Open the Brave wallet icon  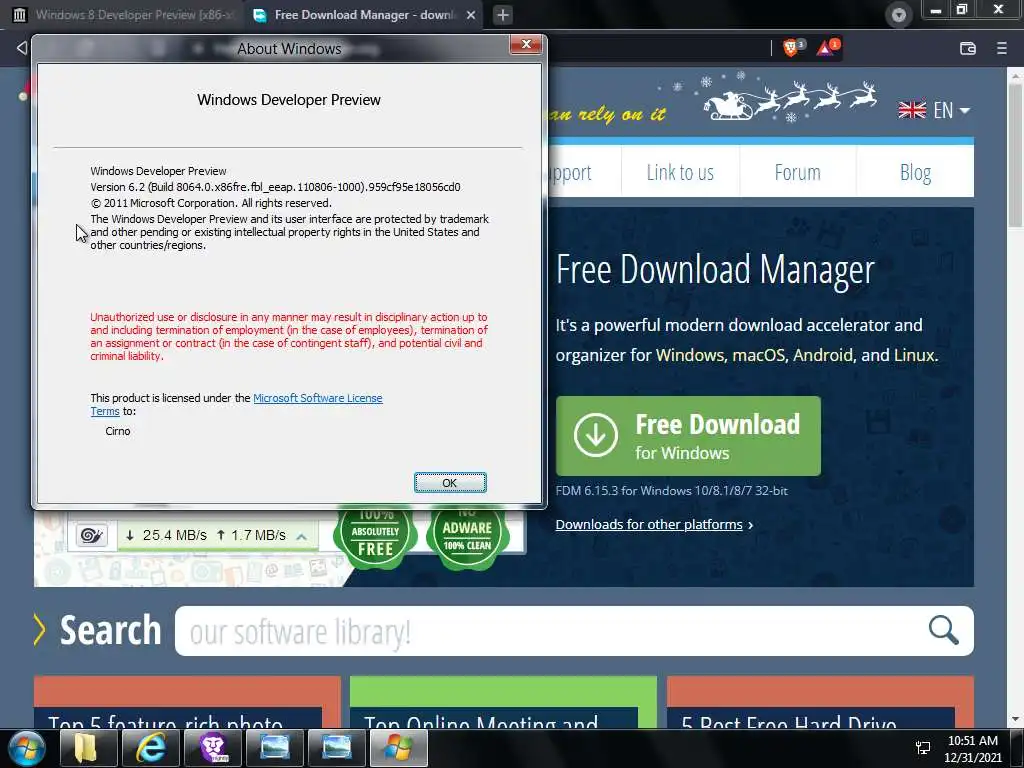pos(968,48)
